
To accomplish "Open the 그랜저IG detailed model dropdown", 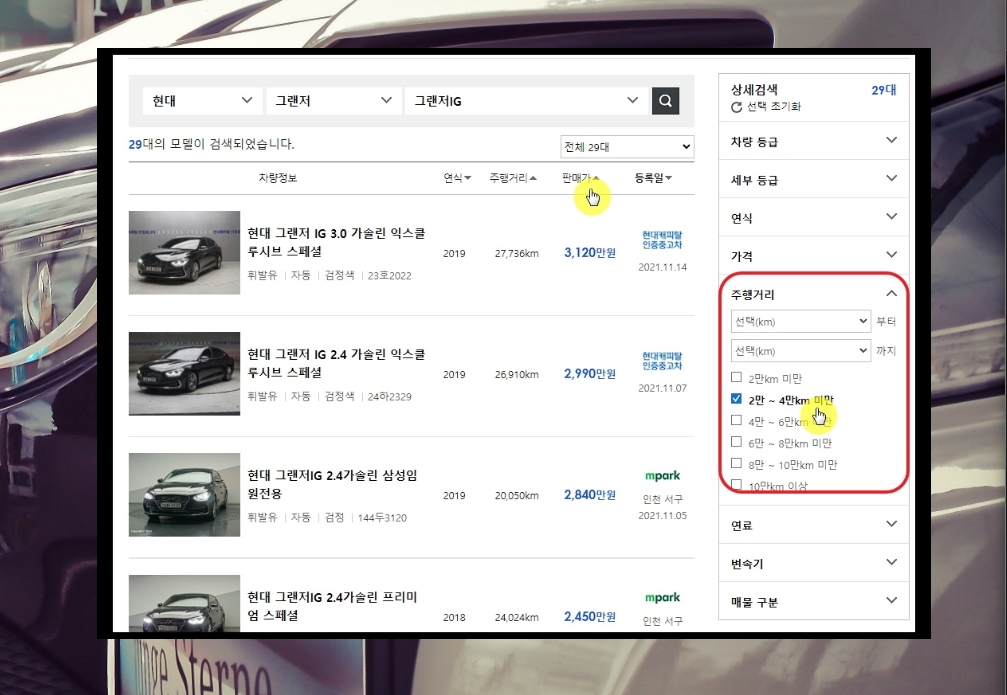I will point(525,101).
